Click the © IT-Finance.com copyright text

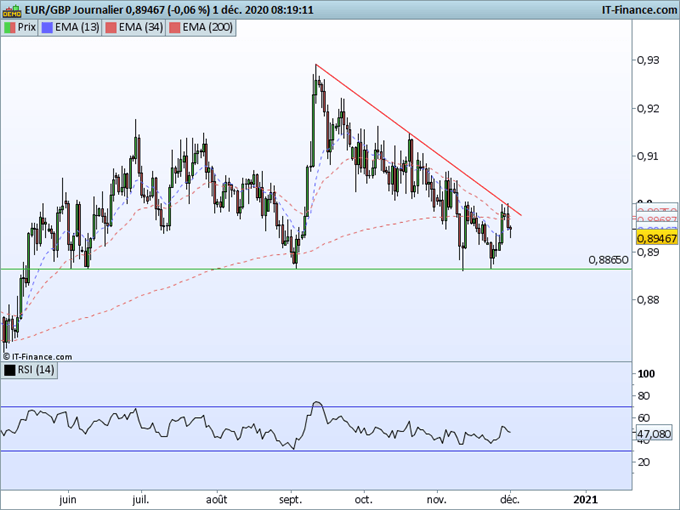click(37, 357)
